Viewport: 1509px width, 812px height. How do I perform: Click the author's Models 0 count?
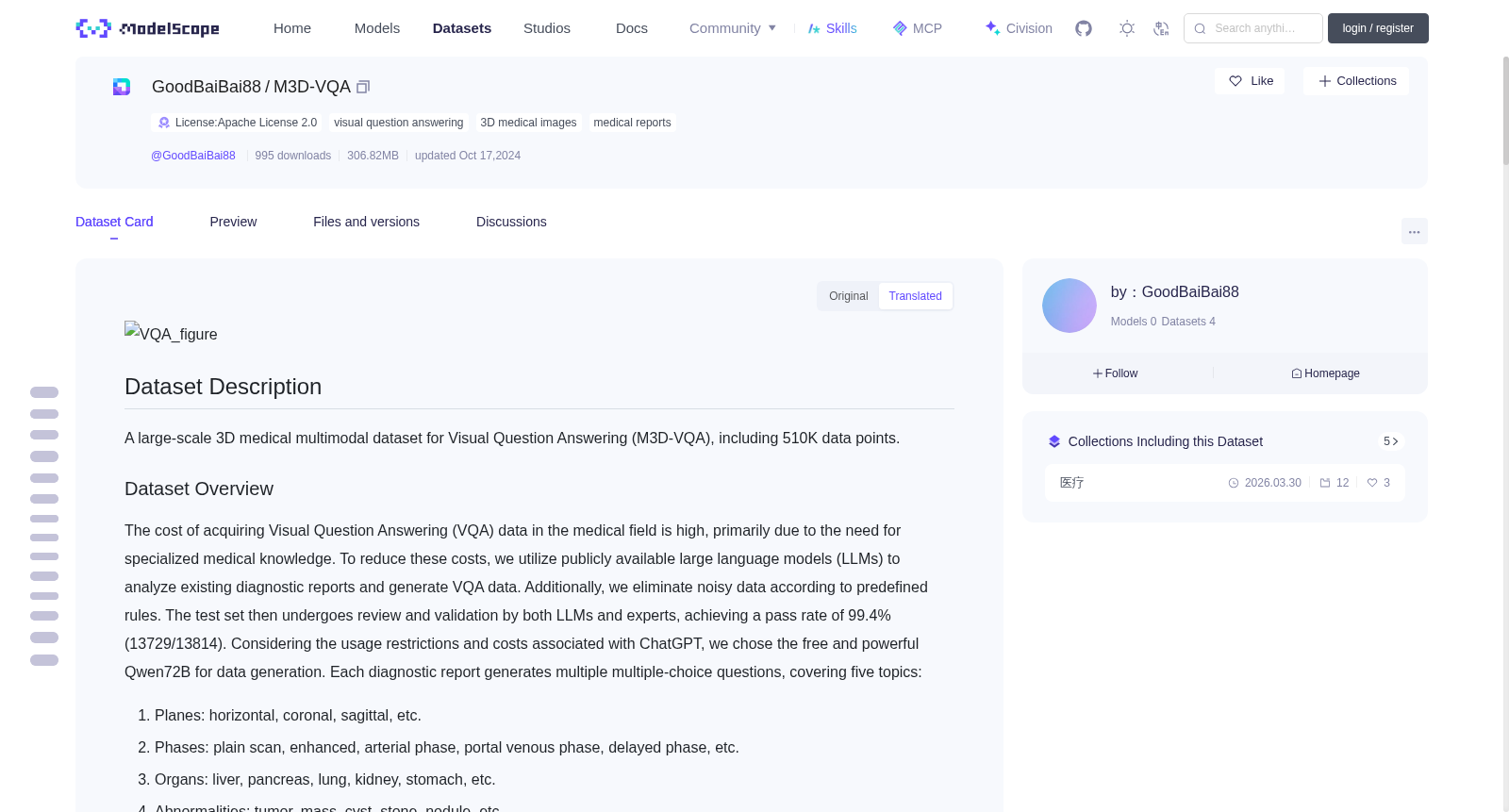[x=1134, y=322]
